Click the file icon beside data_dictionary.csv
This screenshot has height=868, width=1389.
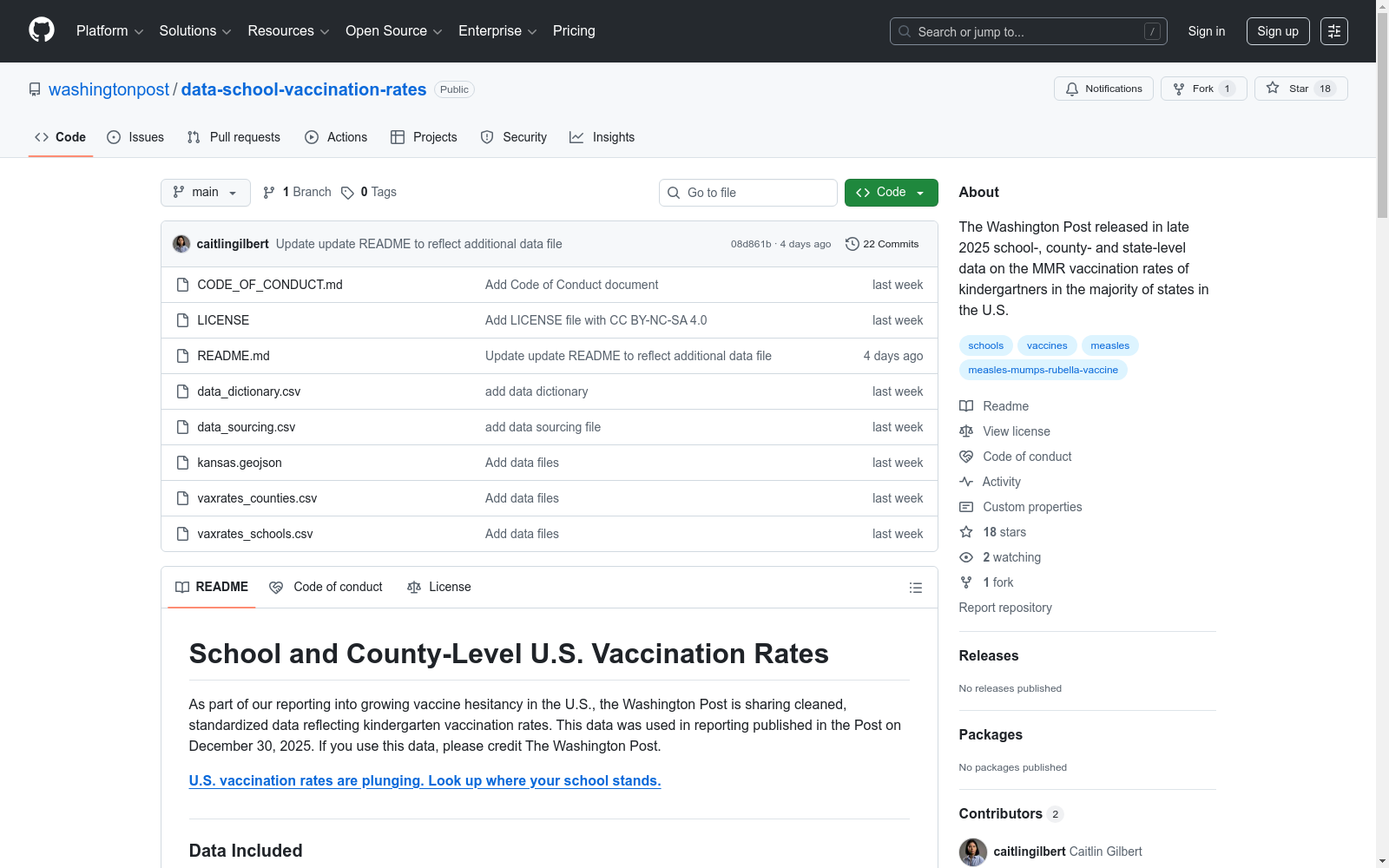pyautogui.click(x=182, y=391)
